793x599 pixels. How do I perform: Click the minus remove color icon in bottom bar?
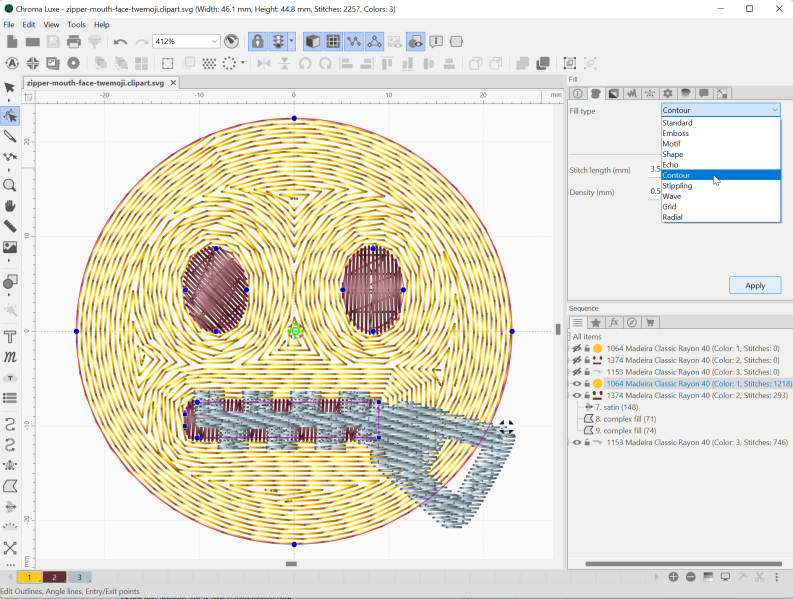click(690, 577)
